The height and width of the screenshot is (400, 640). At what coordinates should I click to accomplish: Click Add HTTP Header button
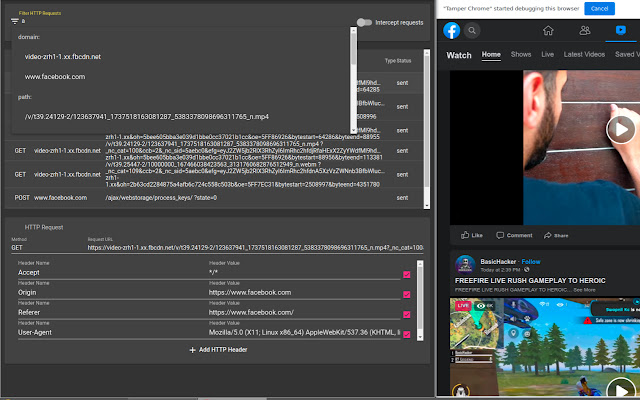point(217,350)
